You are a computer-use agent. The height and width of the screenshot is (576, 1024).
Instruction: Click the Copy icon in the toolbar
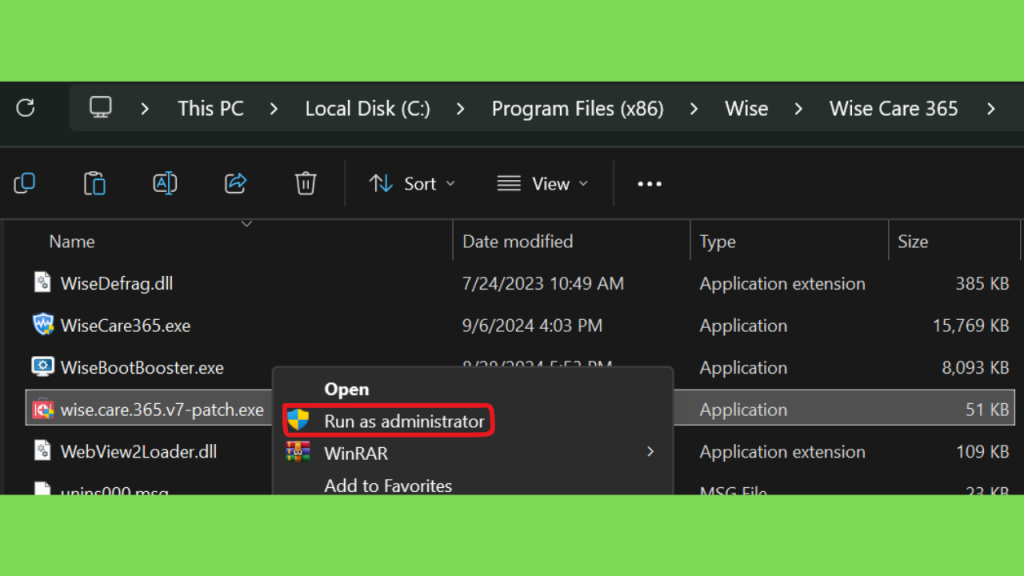coord(25,183)
